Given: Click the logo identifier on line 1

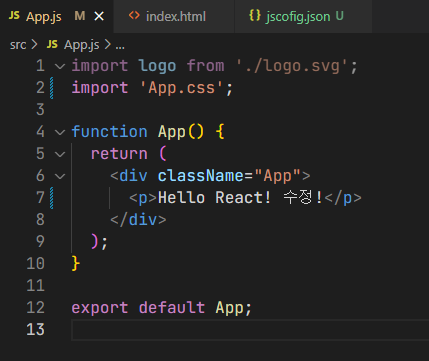Looking at the screenshot, I should 157,66.
